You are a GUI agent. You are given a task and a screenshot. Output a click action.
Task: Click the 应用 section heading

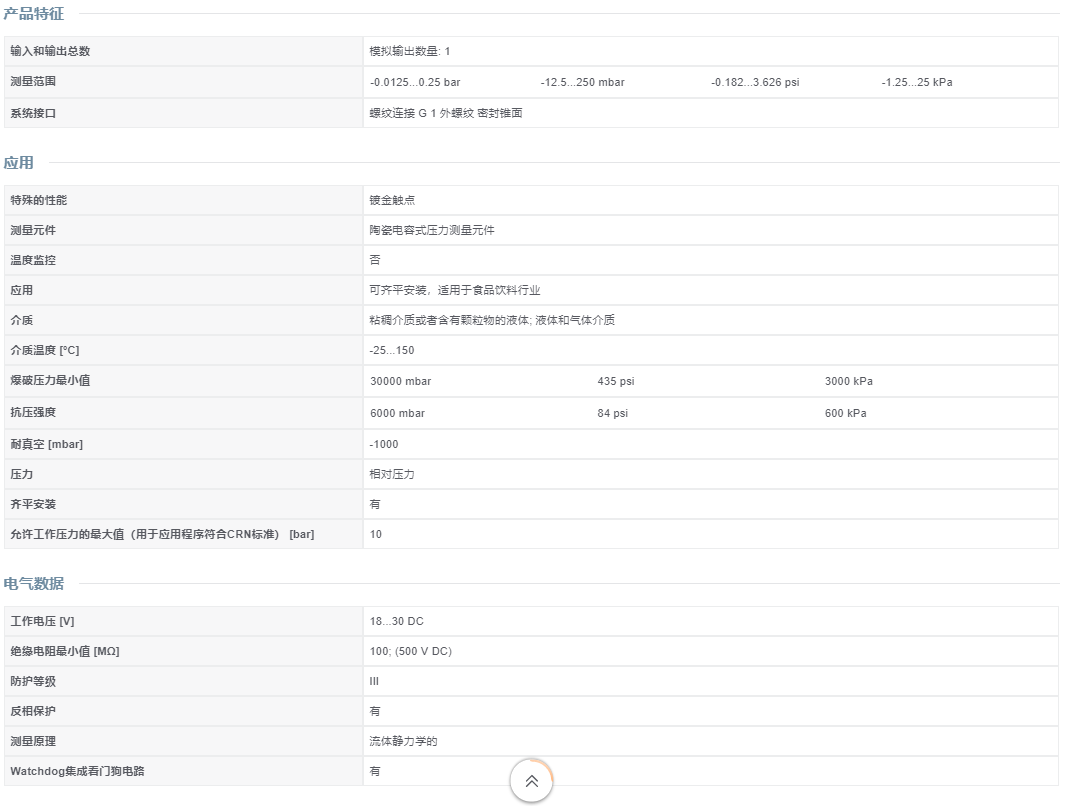click(19, 162)
